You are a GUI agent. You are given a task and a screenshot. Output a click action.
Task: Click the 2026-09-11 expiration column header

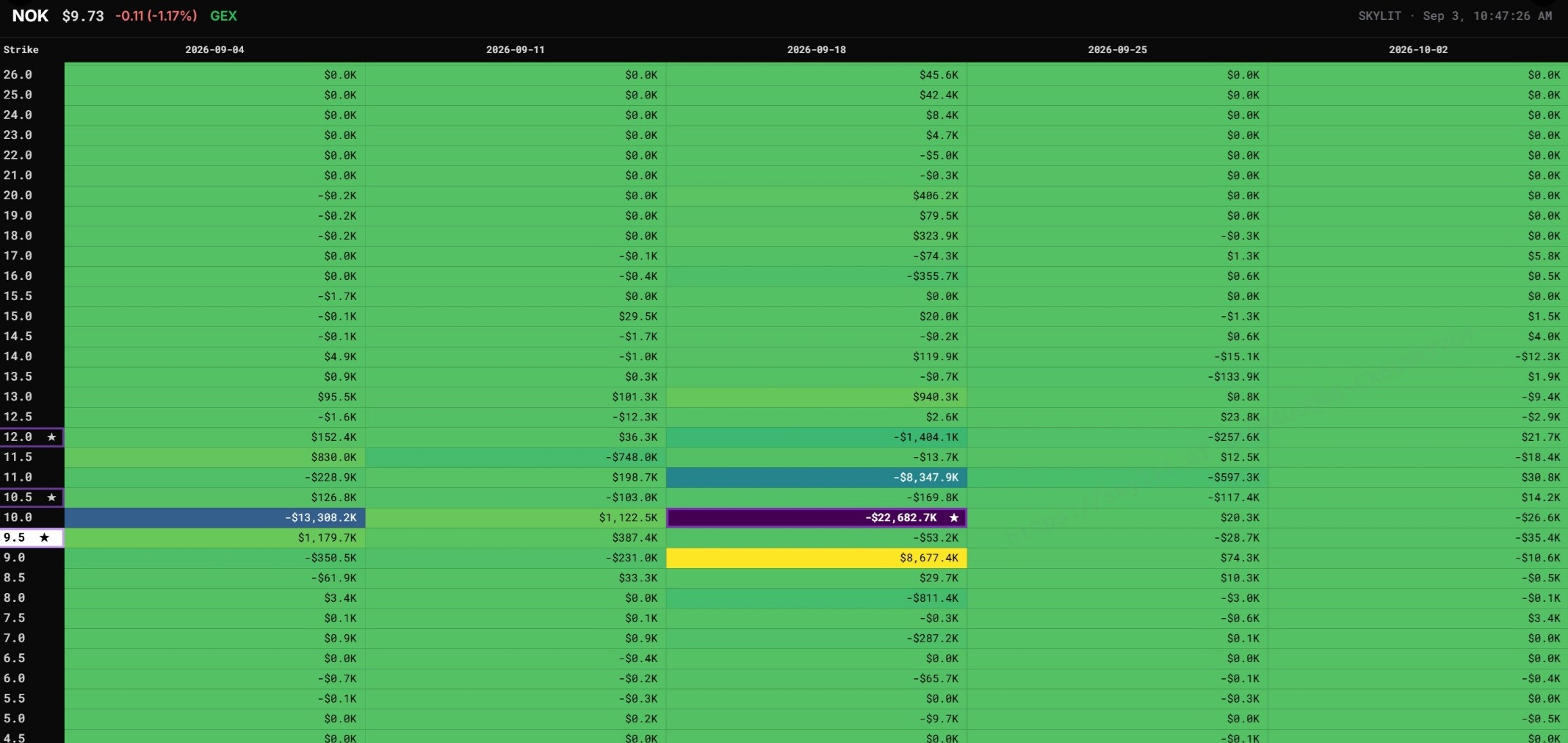pyautogui.click(x=516, y=50)
